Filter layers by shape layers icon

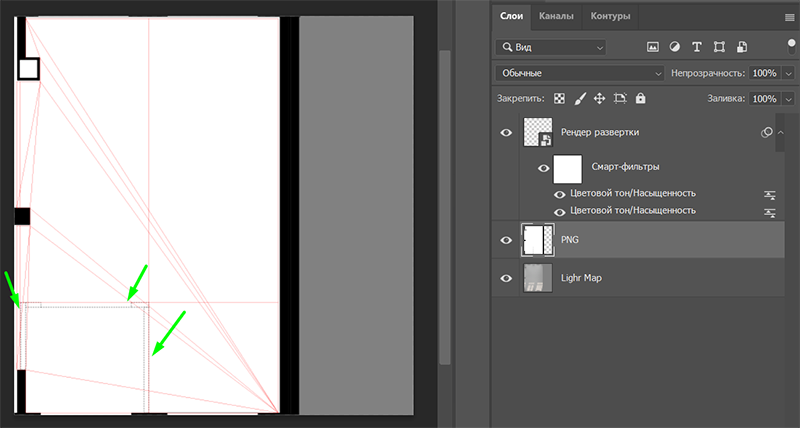coord(719,47)
